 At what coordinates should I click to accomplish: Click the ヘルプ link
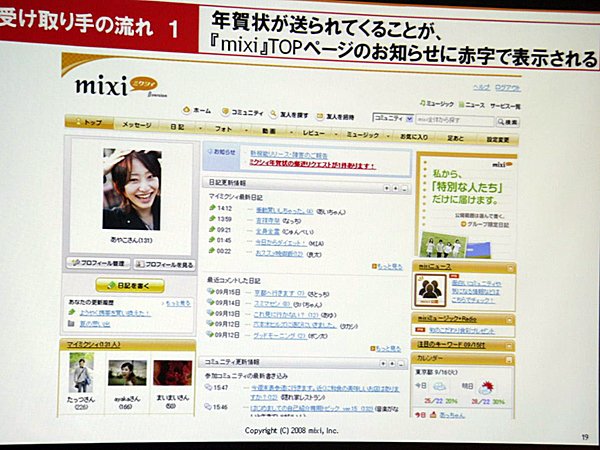481,87
